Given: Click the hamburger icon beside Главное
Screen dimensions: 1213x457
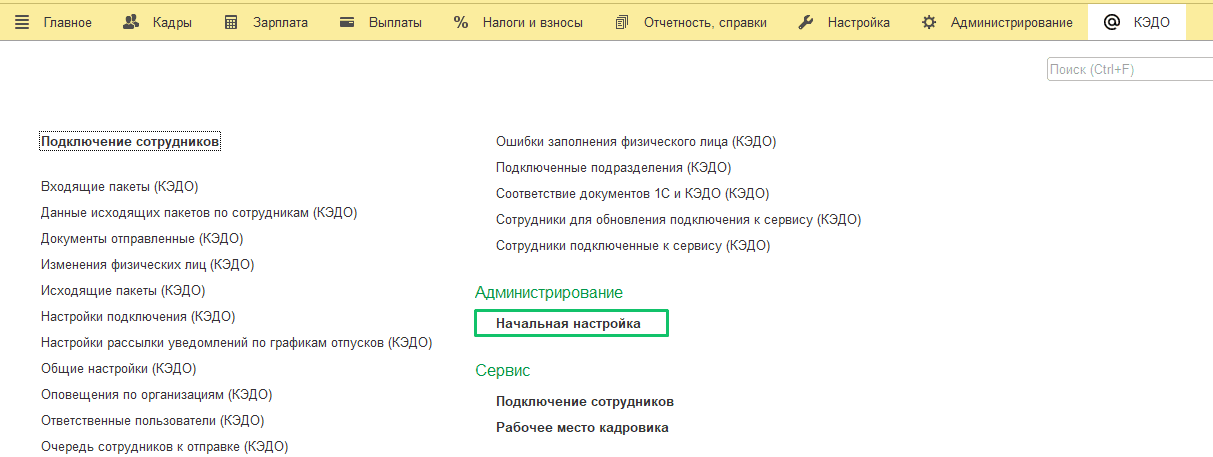Looking at the screenshot, I should 22,22.
